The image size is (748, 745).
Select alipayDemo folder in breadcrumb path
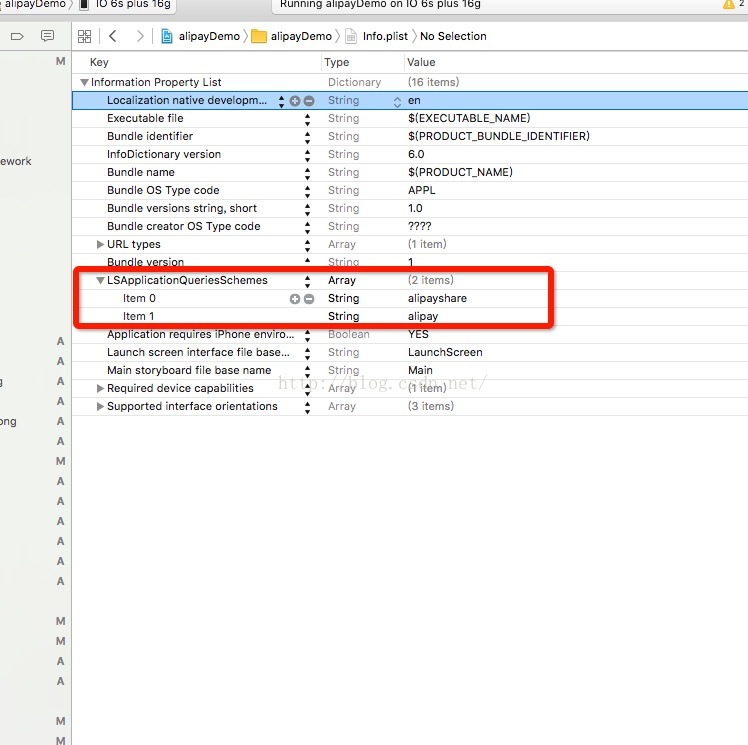pyautogui.click(x=300, y=36)
